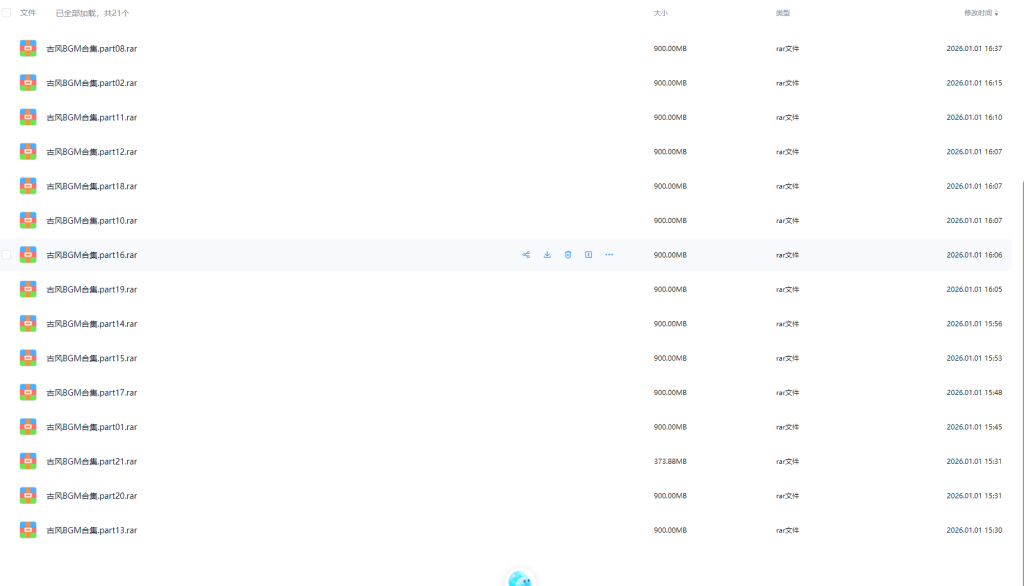Click the square icon next to delete on part16 row

coord(588,255)
